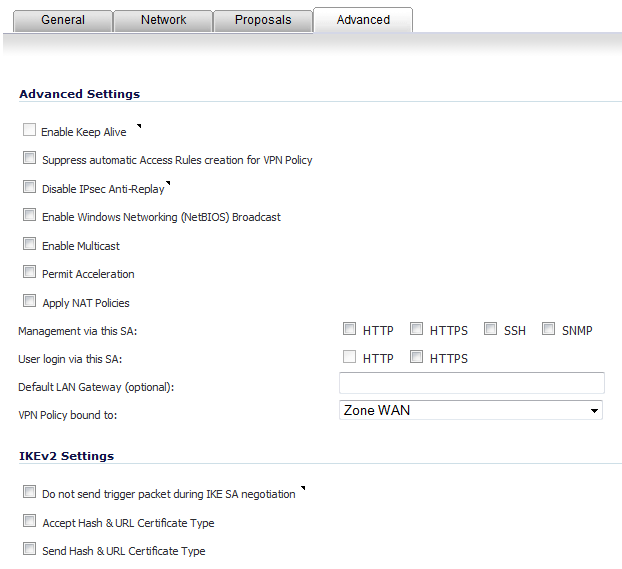Open the Network tab
Screen dimensions: 622x569
(163, 20)
